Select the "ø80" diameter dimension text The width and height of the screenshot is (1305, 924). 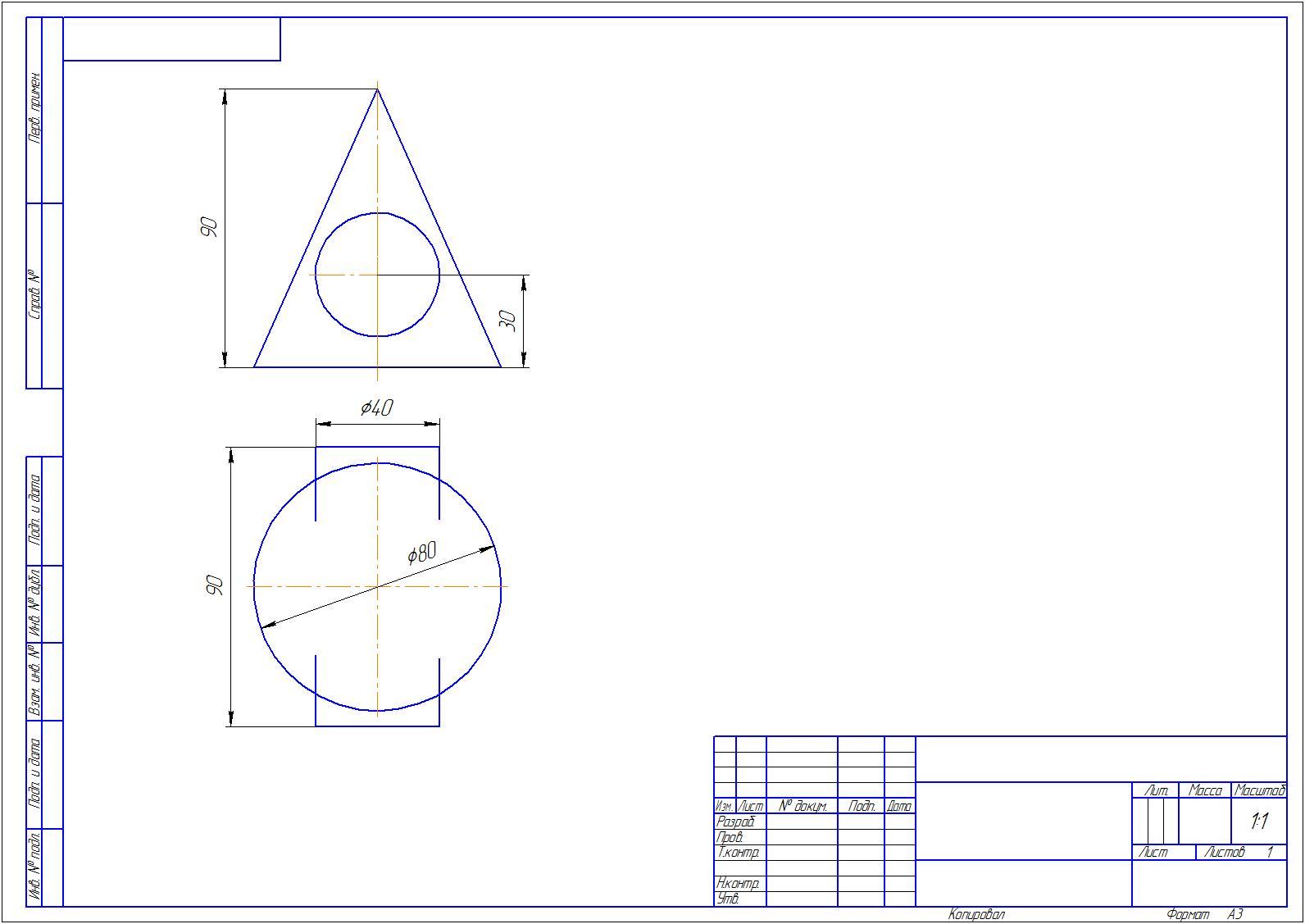click(422, 553)
